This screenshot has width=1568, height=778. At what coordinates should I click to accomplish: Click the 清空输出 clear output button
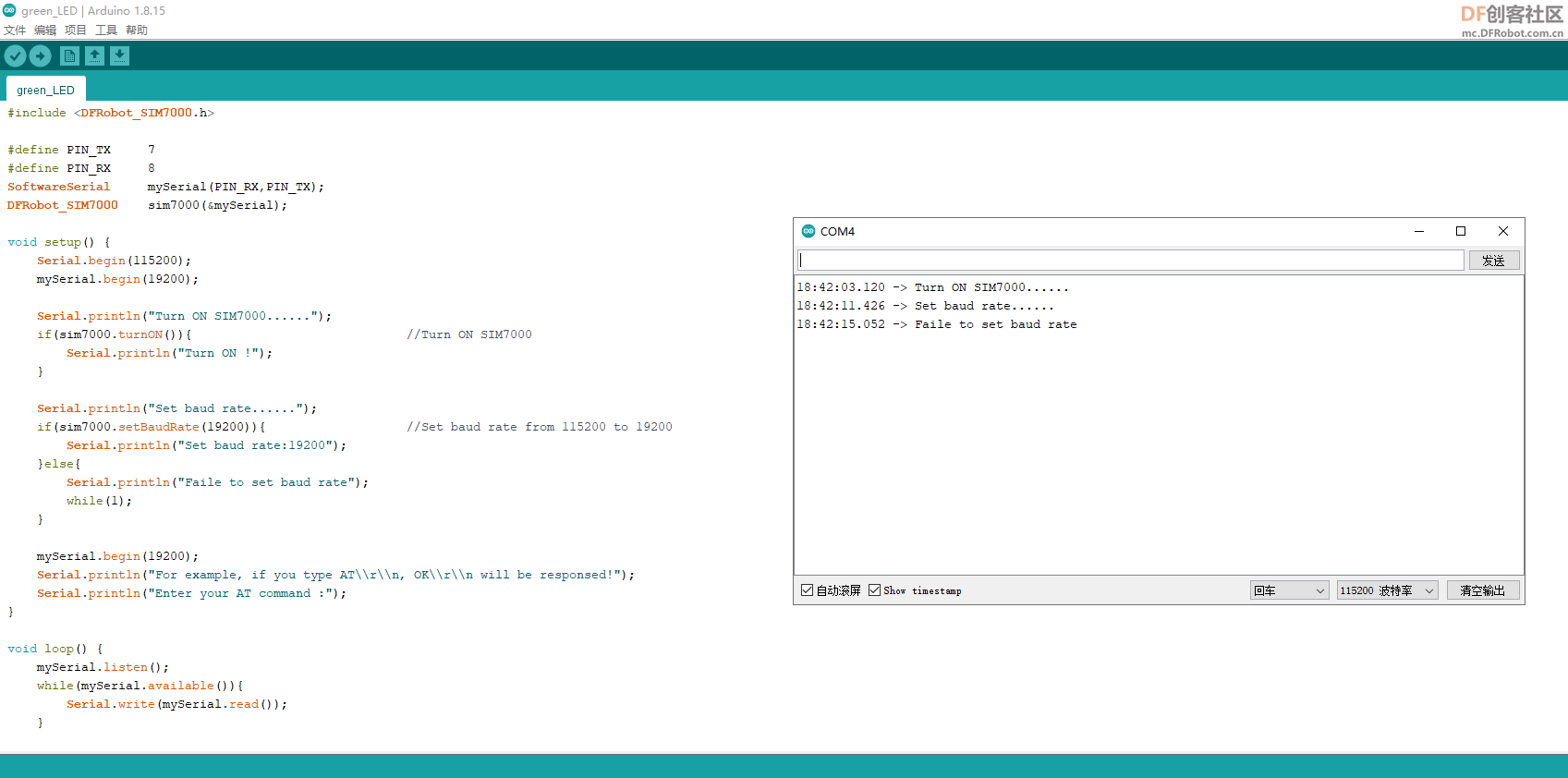[1483, 590]
